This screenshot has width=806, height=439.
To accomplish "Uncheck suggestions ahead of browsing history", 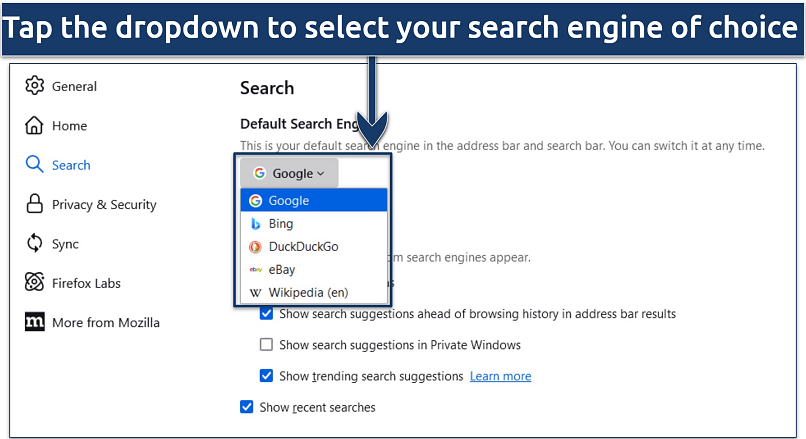I will (x=266, y=314).
